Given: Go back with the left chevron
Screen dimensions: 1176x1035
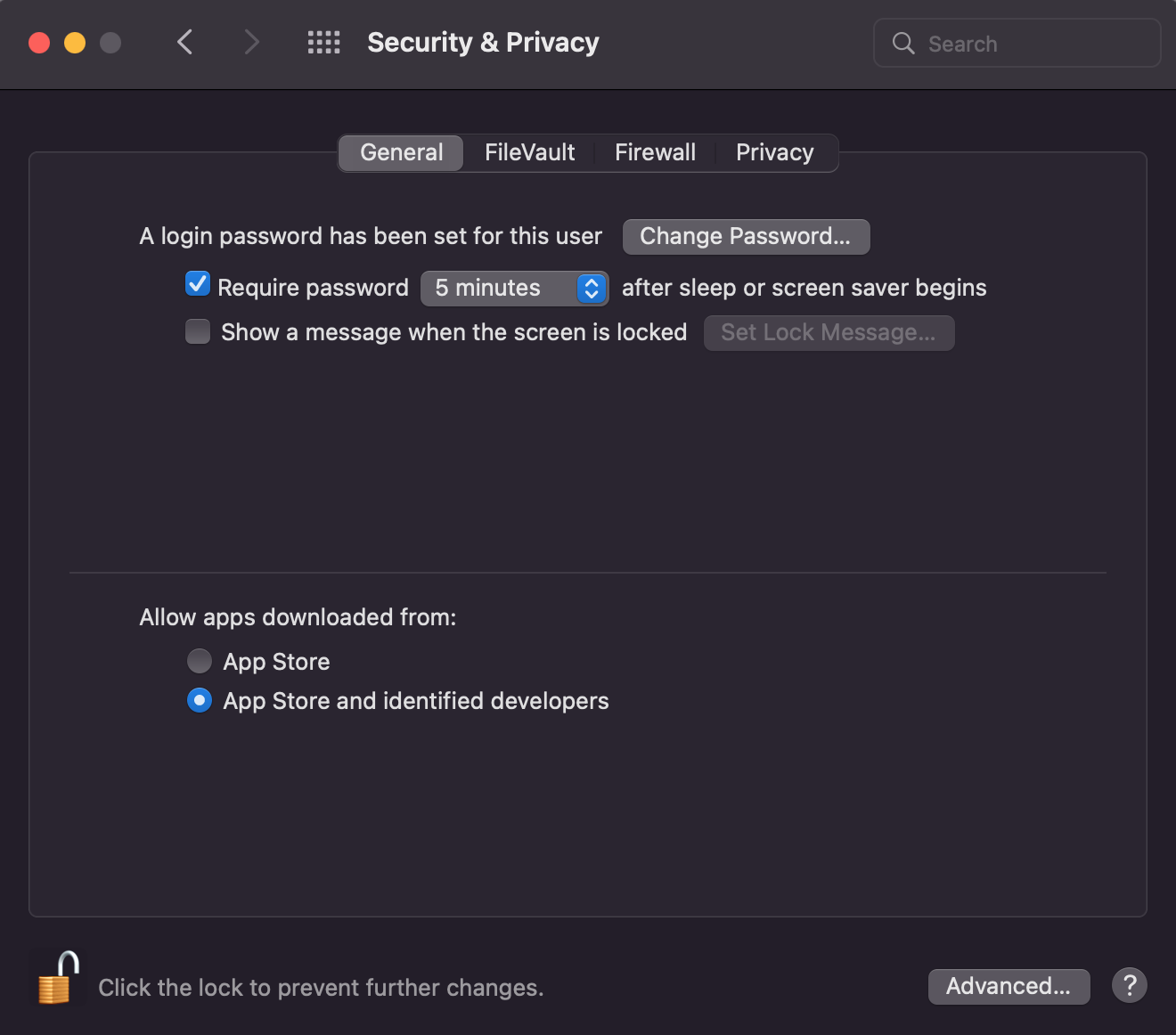Looking at the screenshot, I should pos(185,43).
